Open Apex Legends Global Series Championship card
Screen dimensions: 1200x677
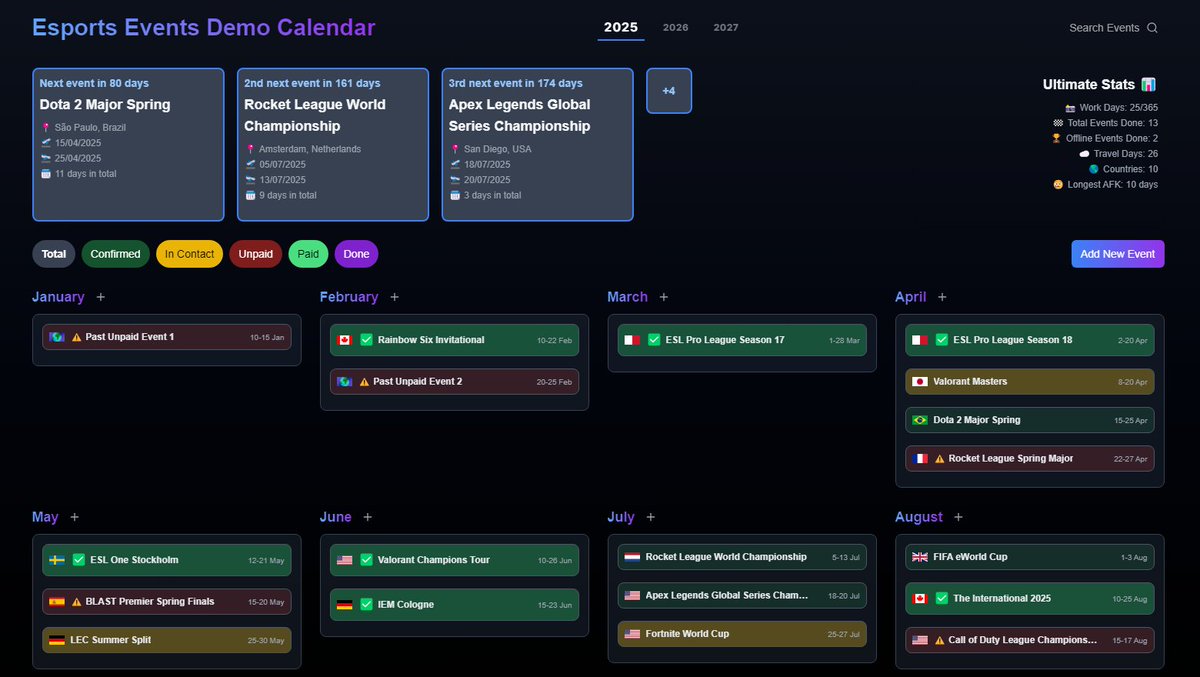coord(537,144)
